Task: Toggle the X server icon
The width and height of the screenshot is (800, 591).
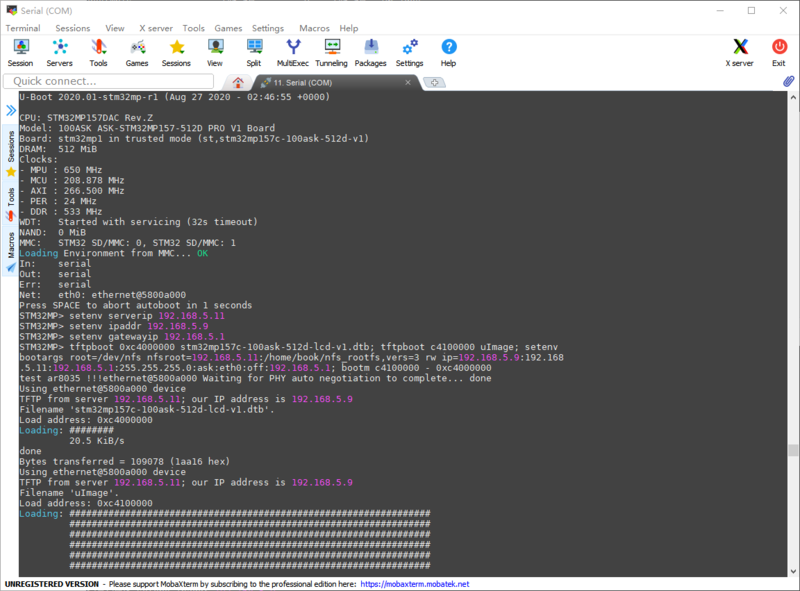Action: tap(740, 53)
